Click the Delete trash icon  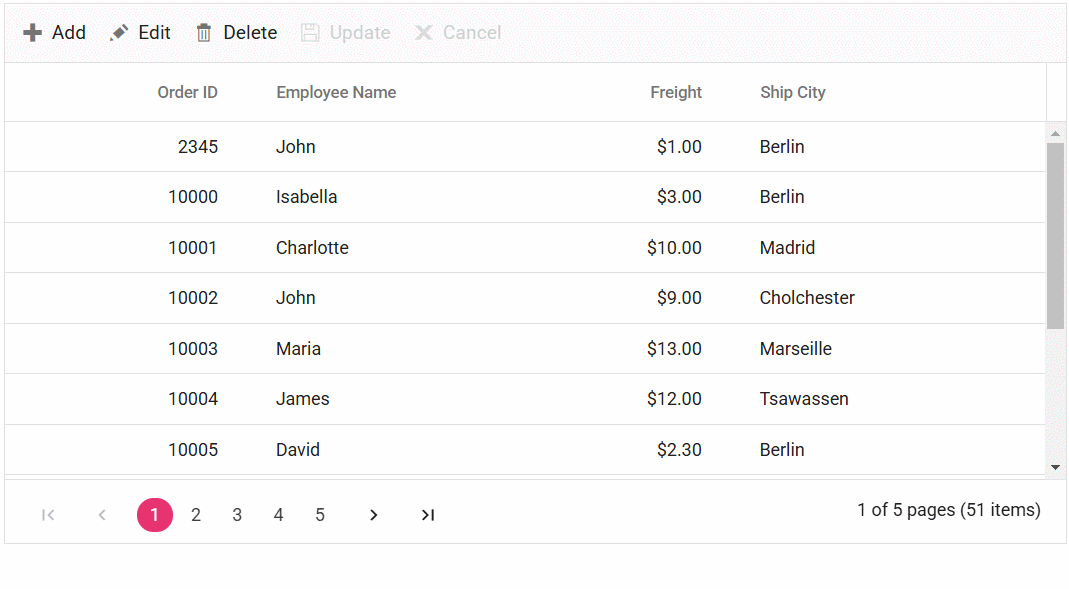pyautogui.click(x=204, y=33)
